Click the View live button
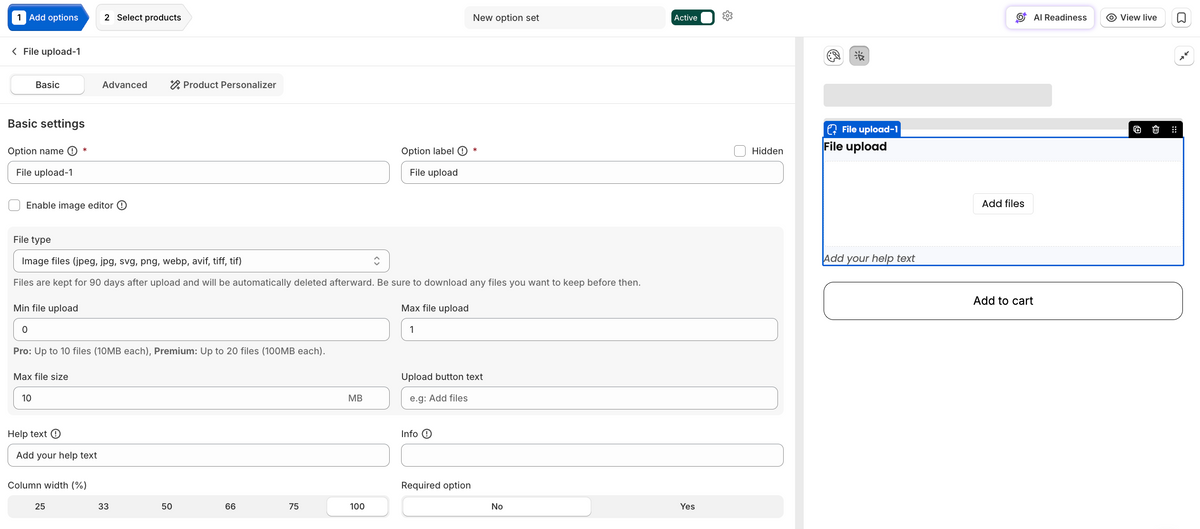Viewport: 1200px width, 529px height. click(x=1132, y=17)
